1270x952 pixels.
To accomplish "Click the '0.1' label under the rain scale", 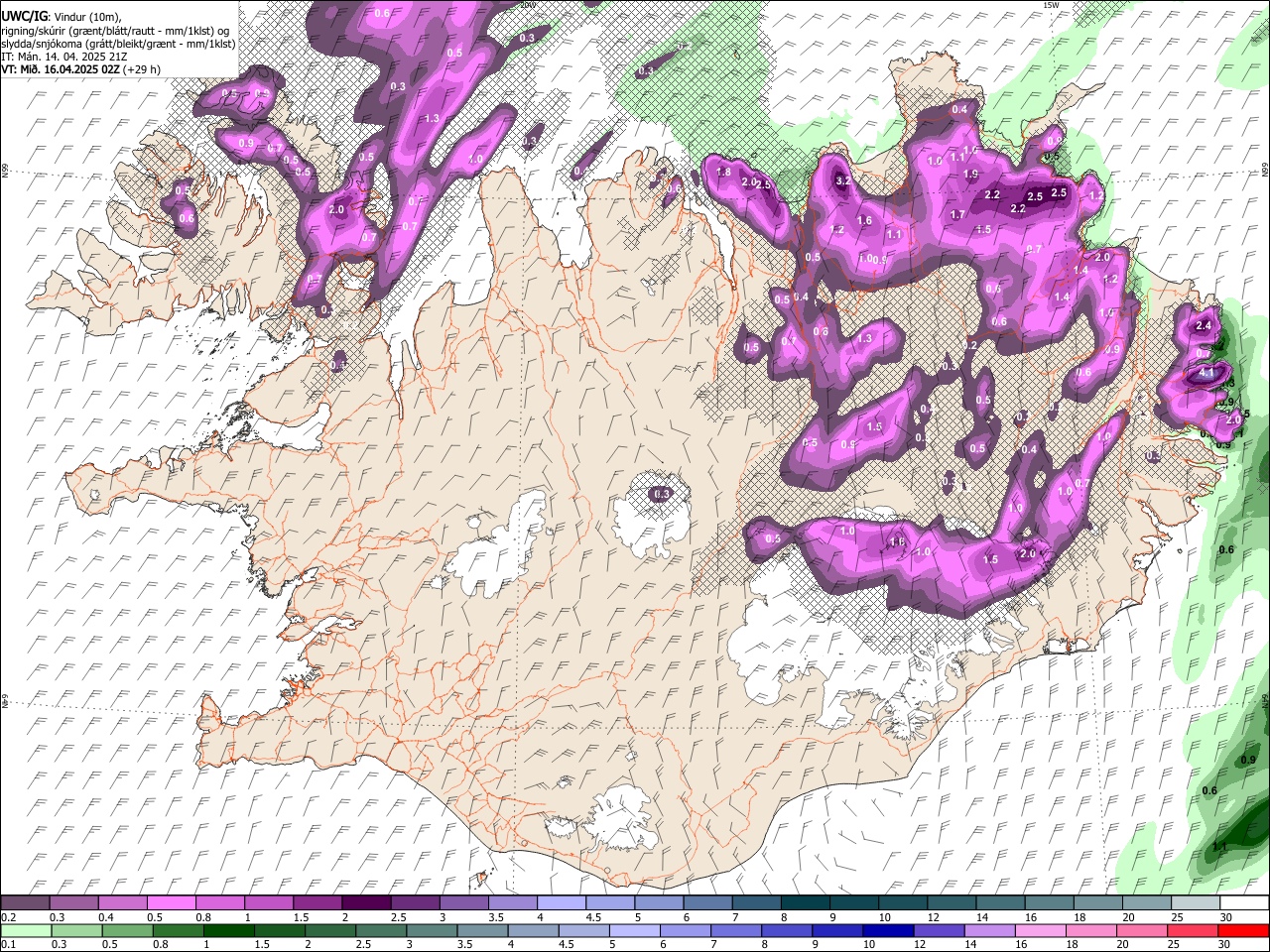I will click(x=8, y=944).
